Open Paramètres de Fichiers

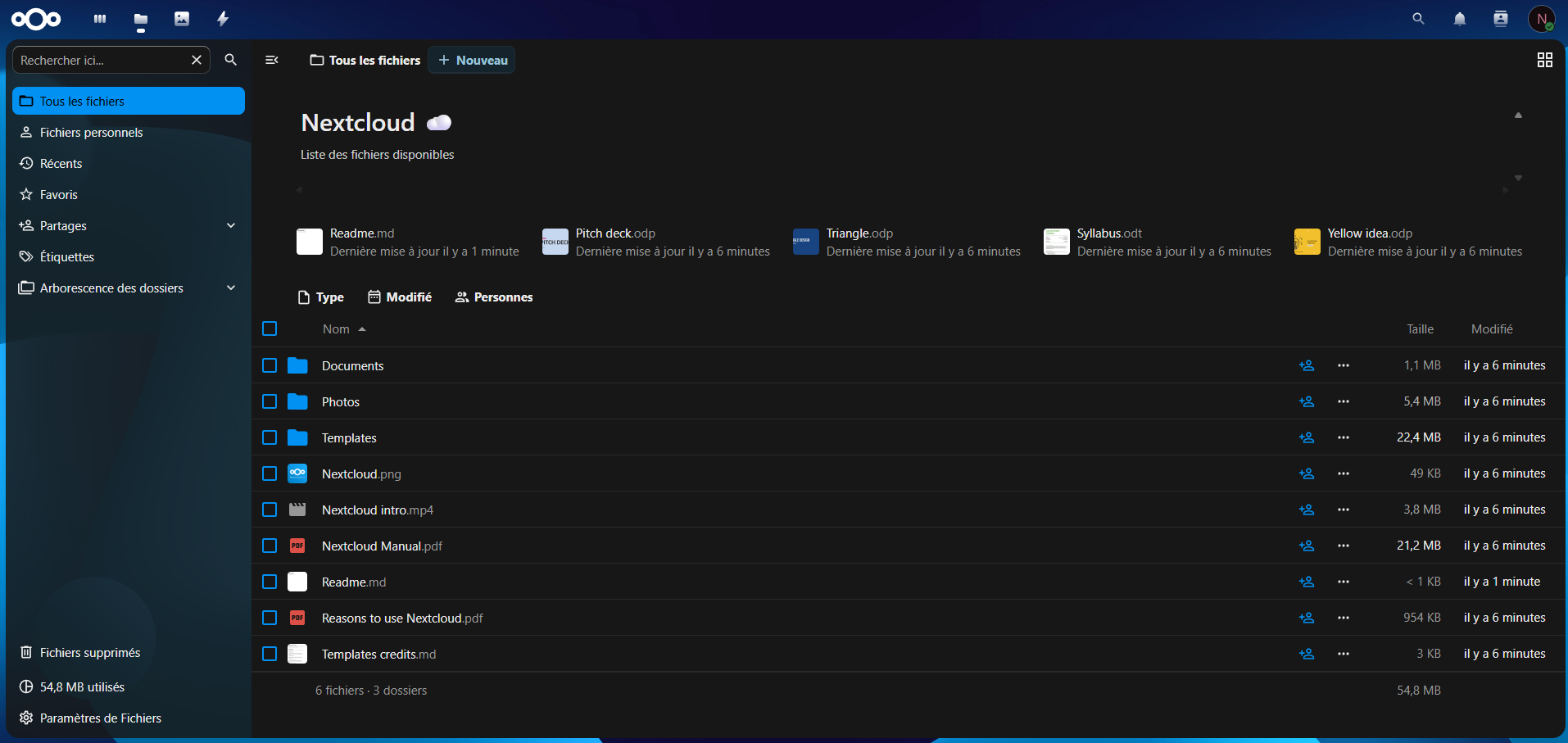click(x=100, y=718)
